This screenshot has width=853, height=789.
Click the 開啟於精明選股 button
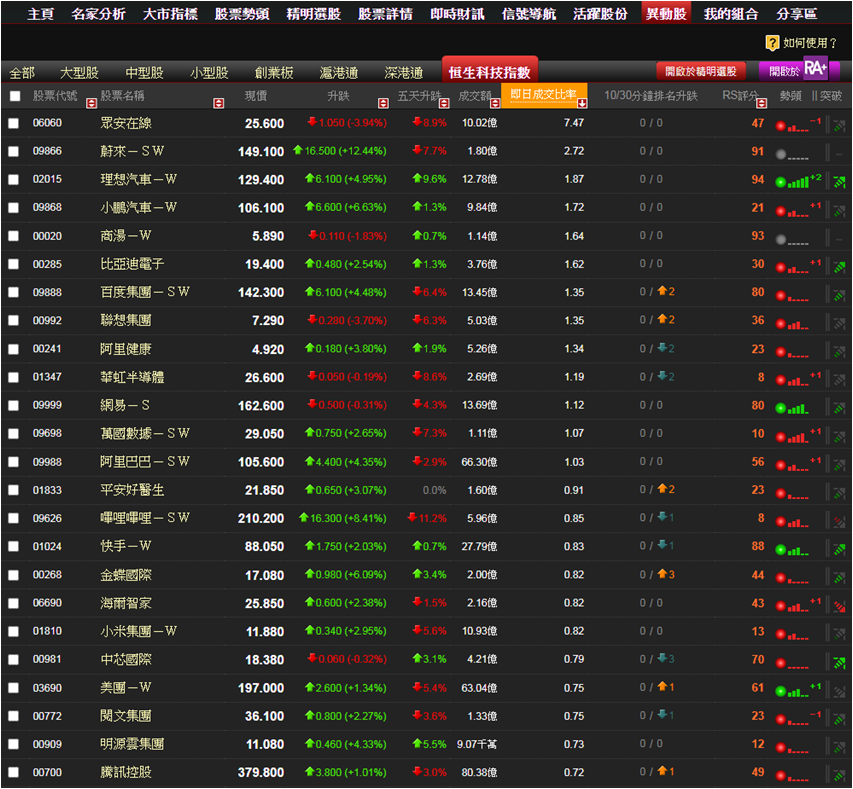pos(701,71)
